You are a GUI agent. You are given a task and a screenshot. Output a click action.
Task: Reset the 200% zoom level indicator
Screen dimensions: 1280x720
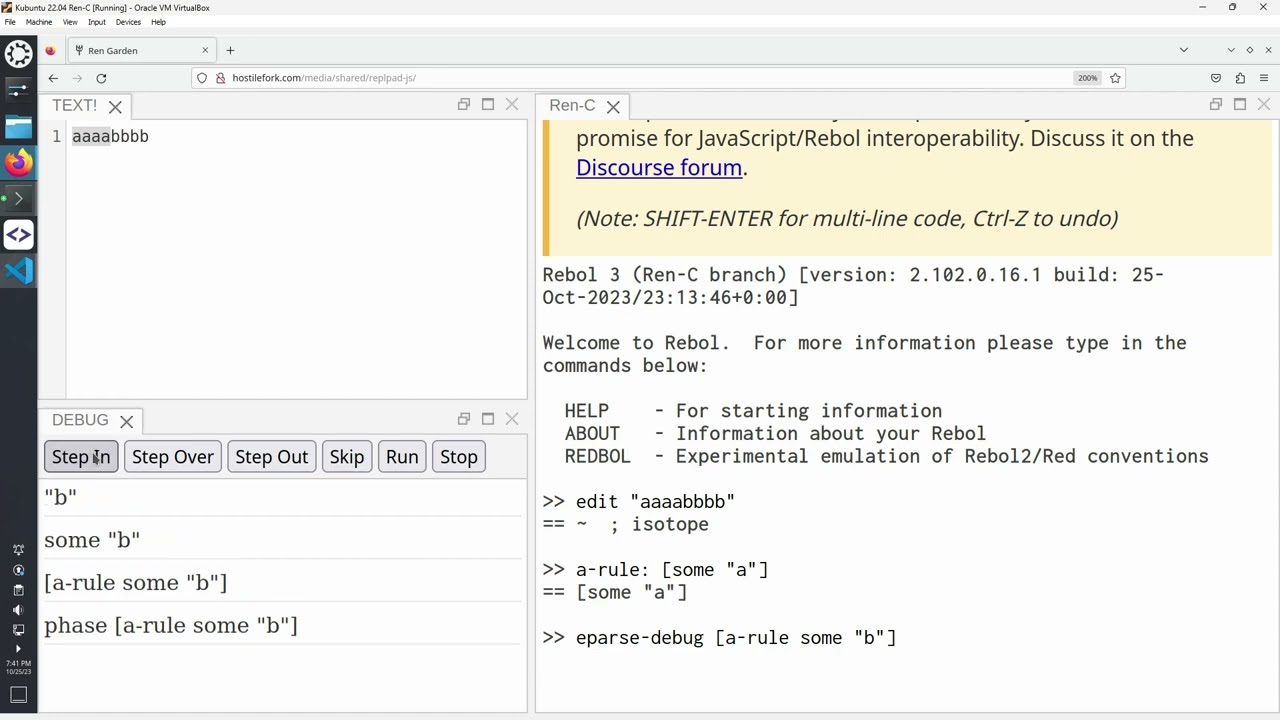coord(1087,78)
